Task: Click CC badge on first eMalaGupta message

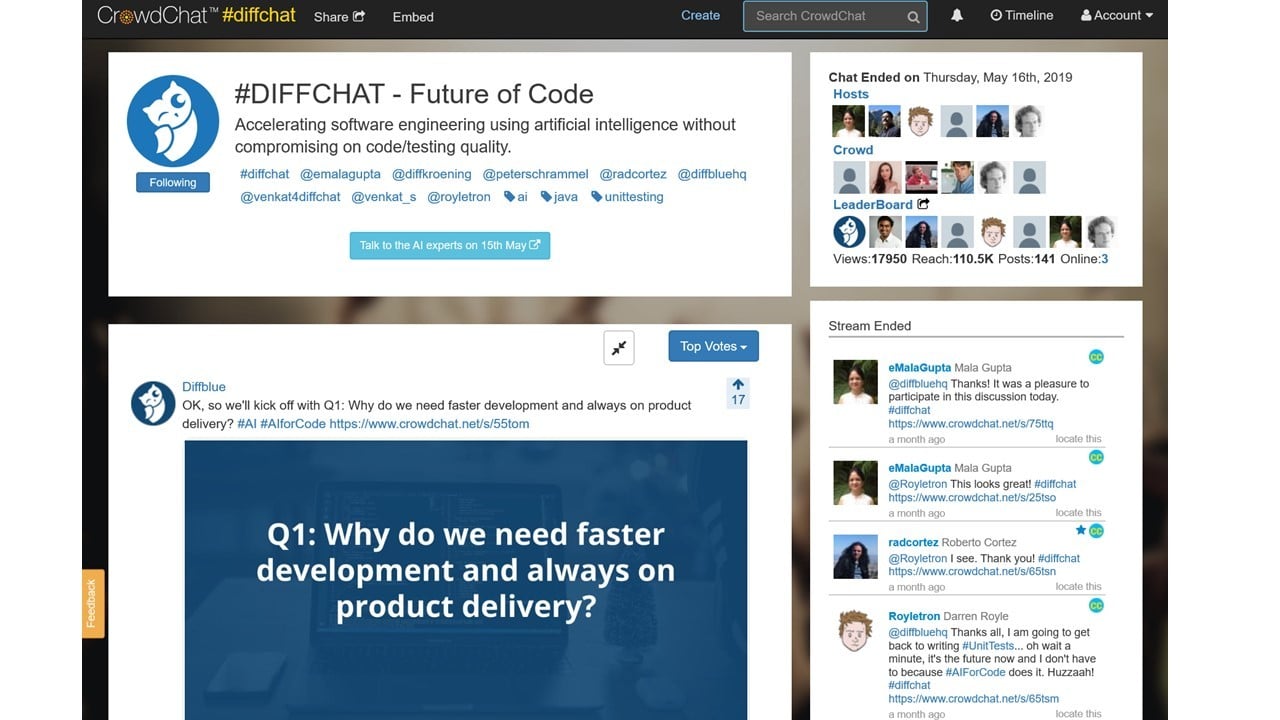Action: (x=1096, y=357)
